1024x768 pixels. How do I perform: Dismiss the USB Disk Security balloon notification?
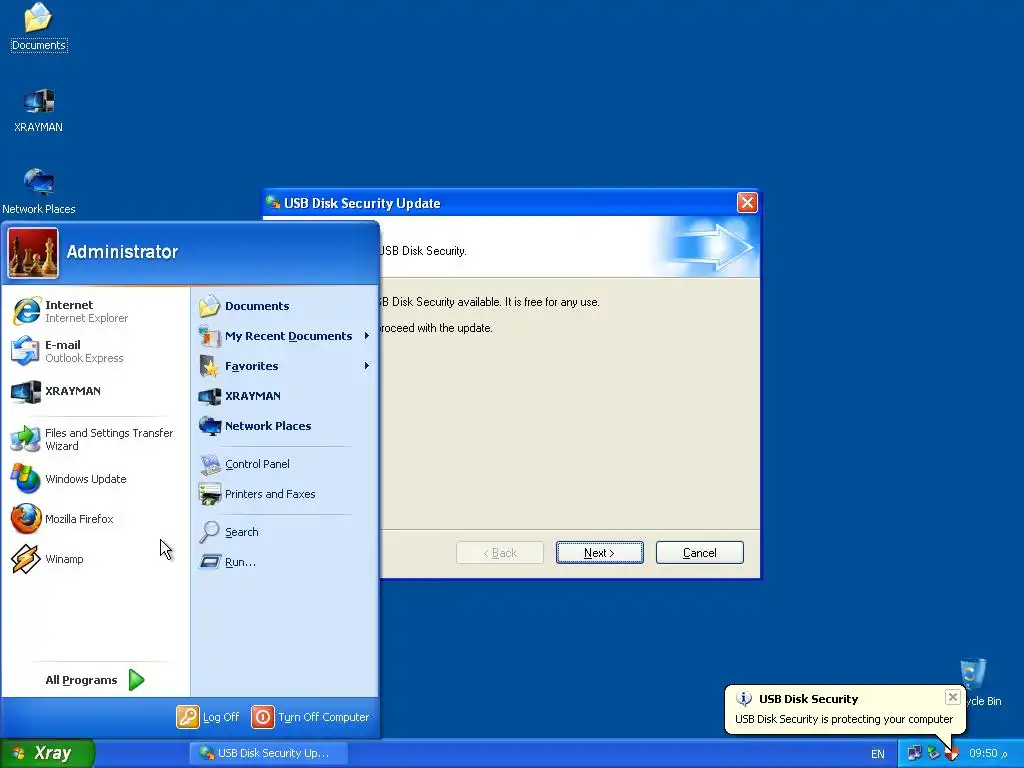953,697
